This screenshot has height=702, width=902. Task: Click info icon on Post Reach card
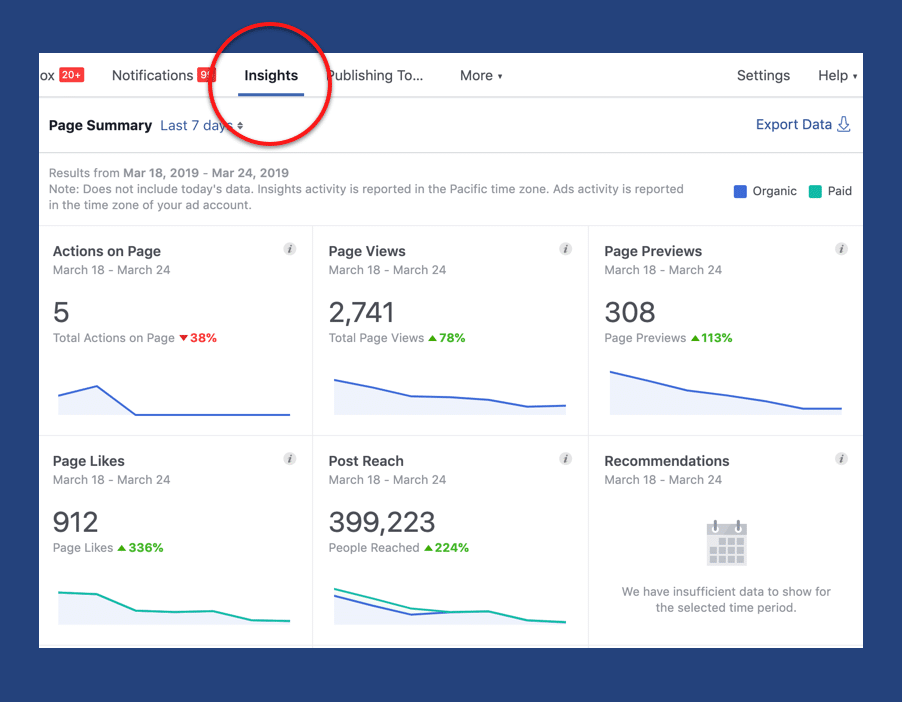566,459
